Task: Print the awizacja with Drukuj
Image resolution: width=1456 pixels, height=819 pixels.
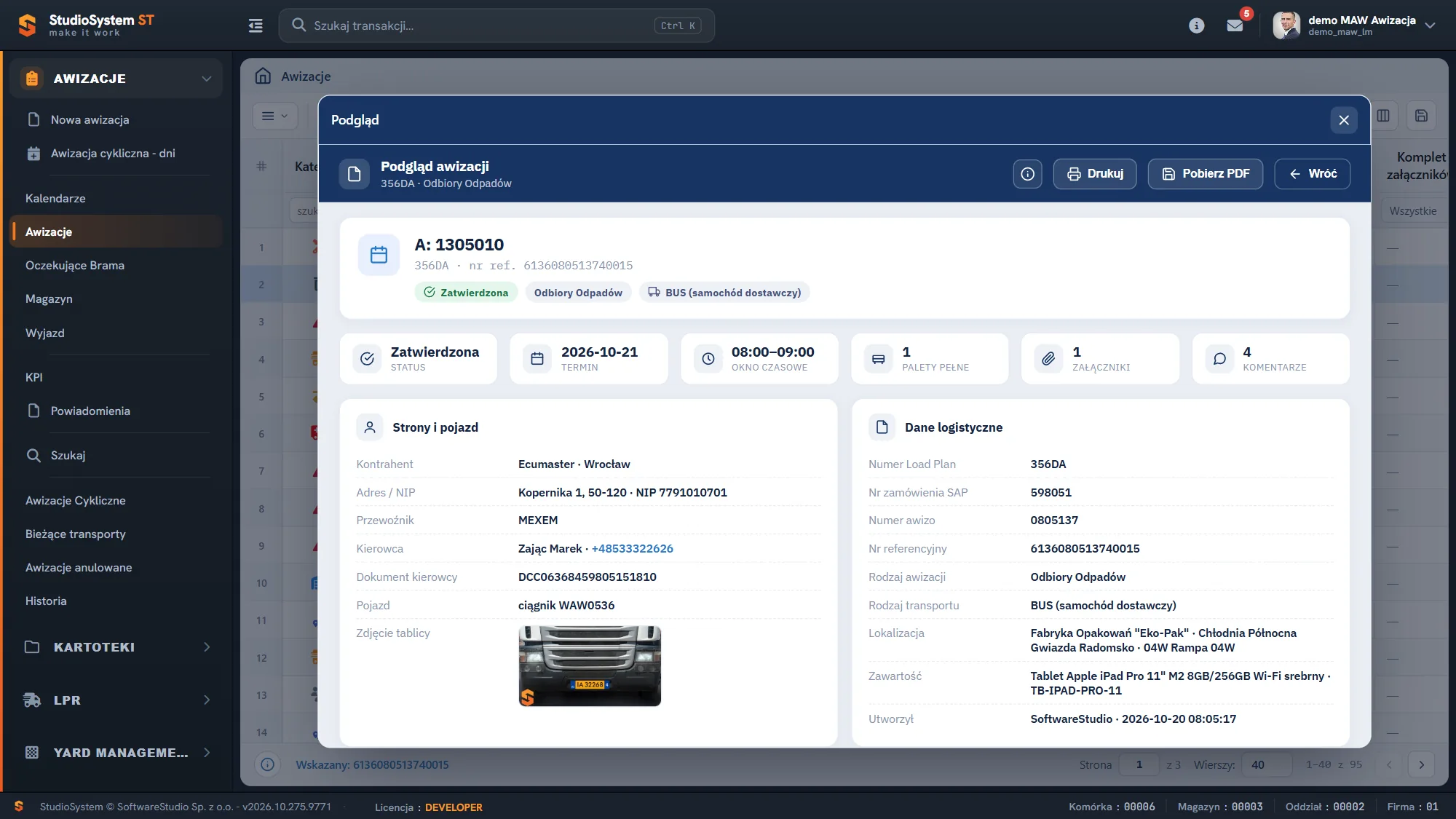Action: point(1094,174)
